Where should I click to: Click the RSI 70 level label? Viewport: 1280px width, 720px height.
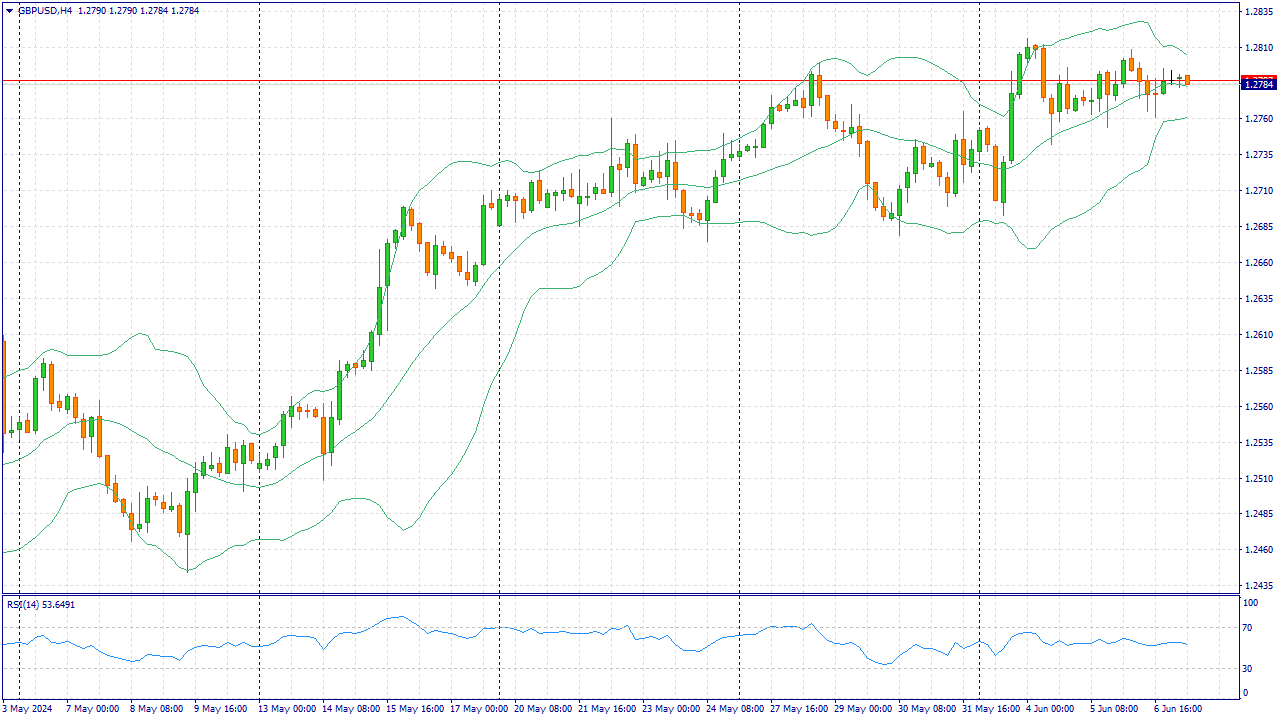[1248, 628]
